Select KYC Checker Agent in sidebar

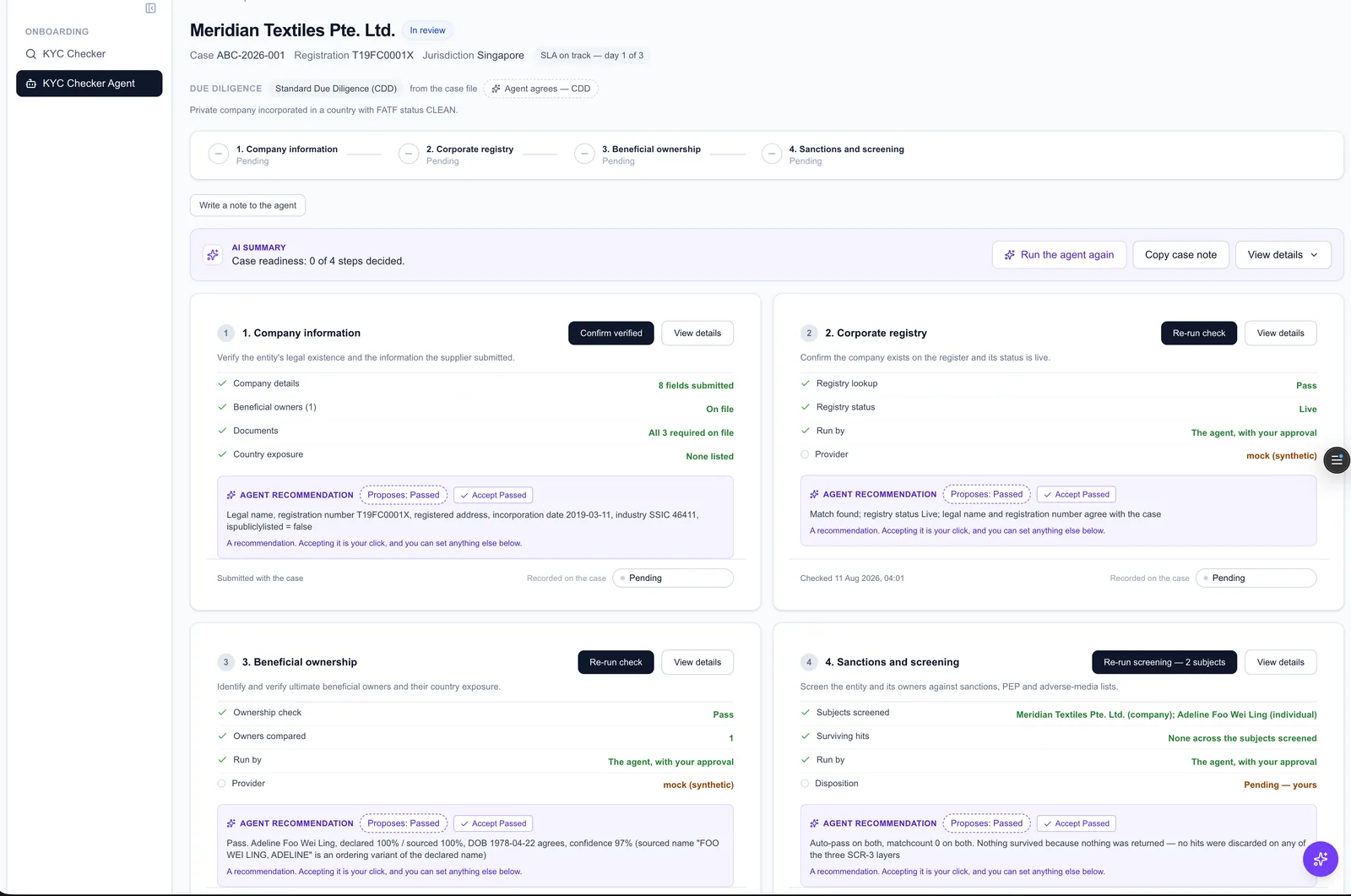click(90, 84)
